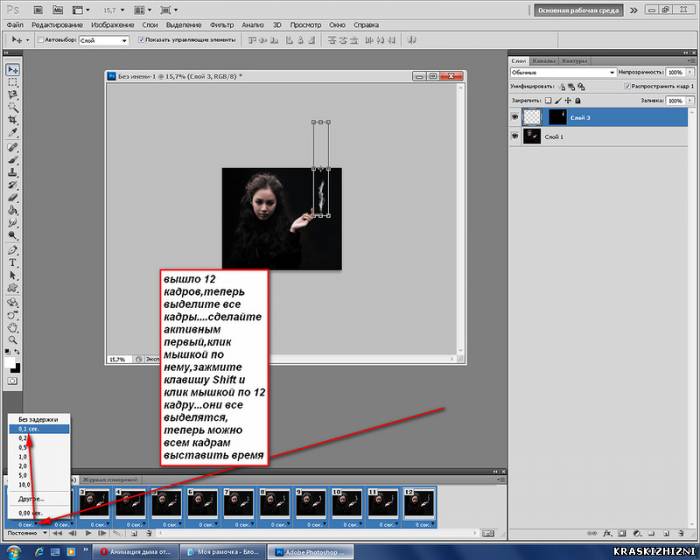This screenshot has height=560, width=700.
Task: Select the Zoom tool in the toolbox
Action: pyautogui.click(x=12, y=340)
